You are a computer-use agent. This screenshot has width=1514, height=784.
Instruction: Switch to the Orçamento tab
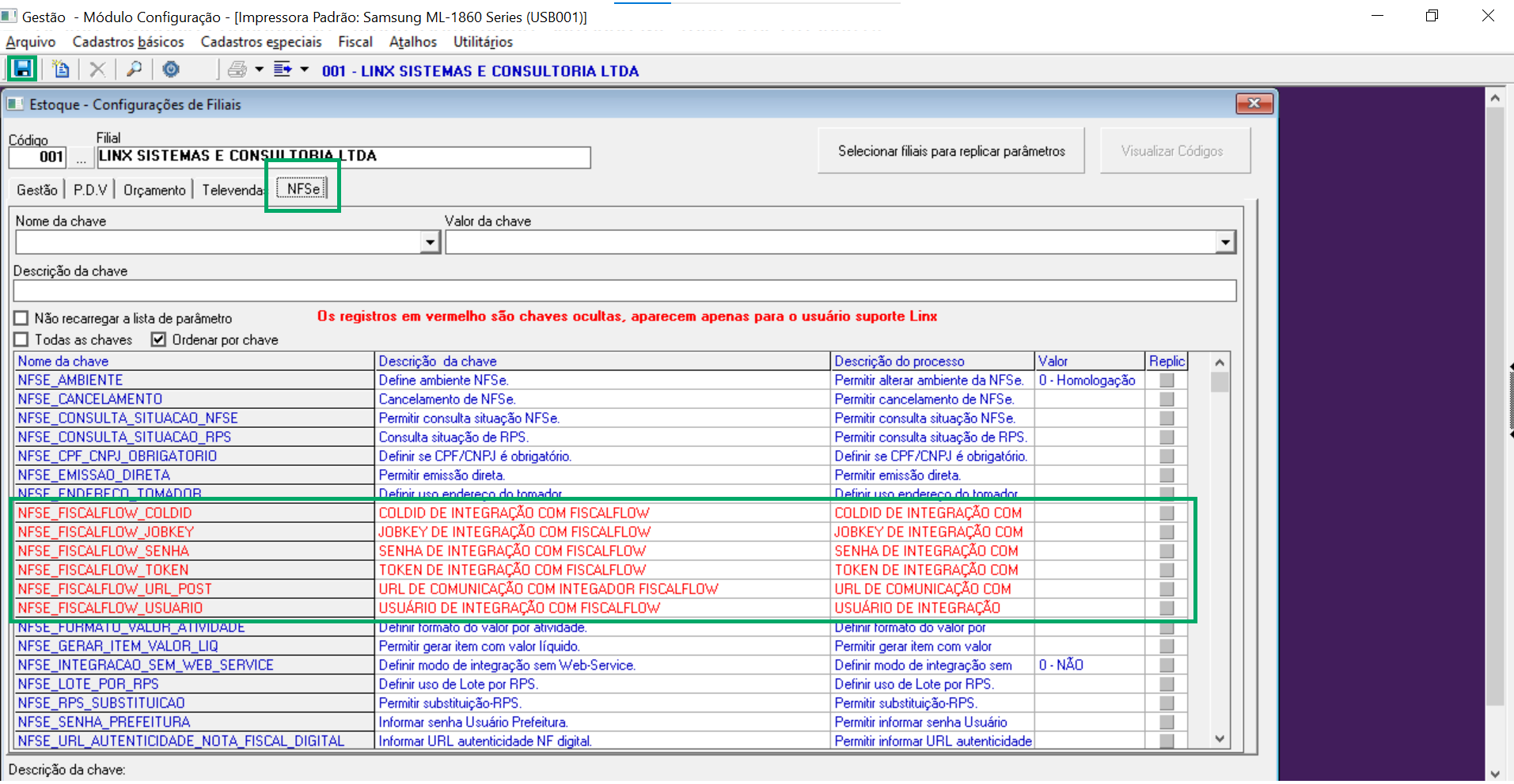[154, 190]
